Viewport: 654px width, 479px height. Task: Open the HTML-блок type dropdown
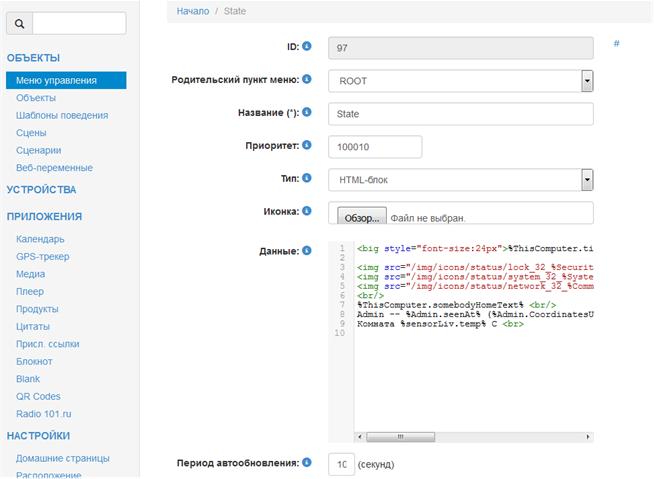(x=587, y=180)
